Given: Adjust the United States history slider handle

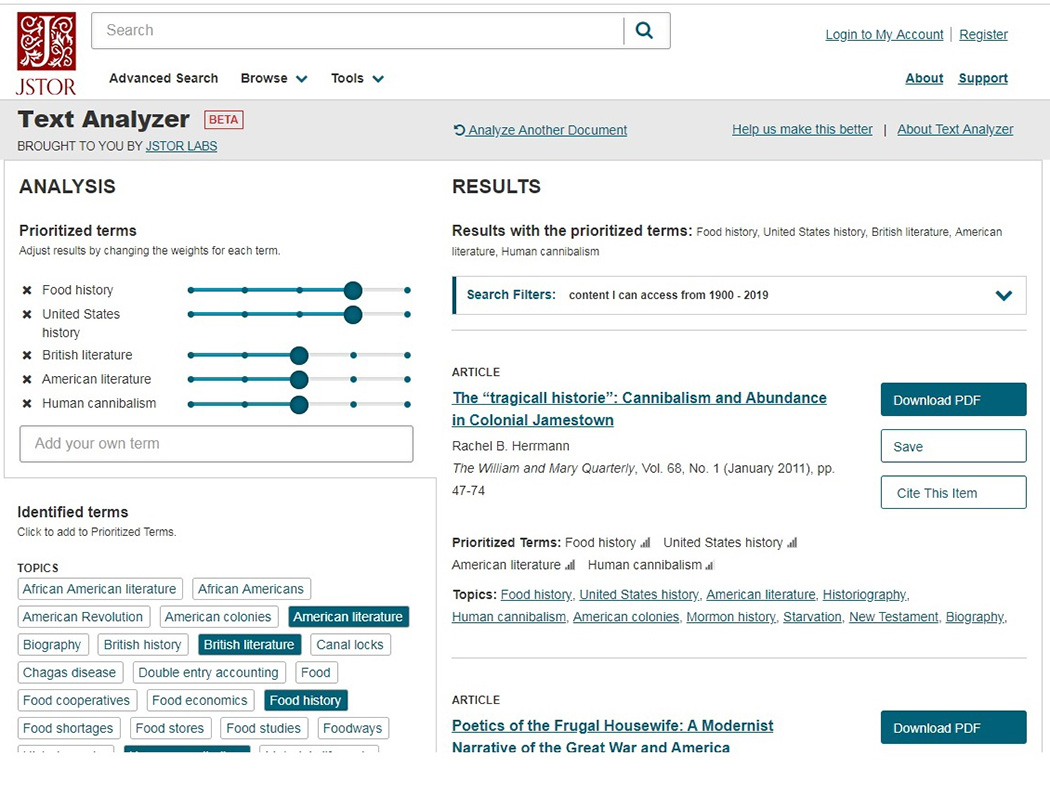Looking at the screenshot, I should [x=353, y=314].
